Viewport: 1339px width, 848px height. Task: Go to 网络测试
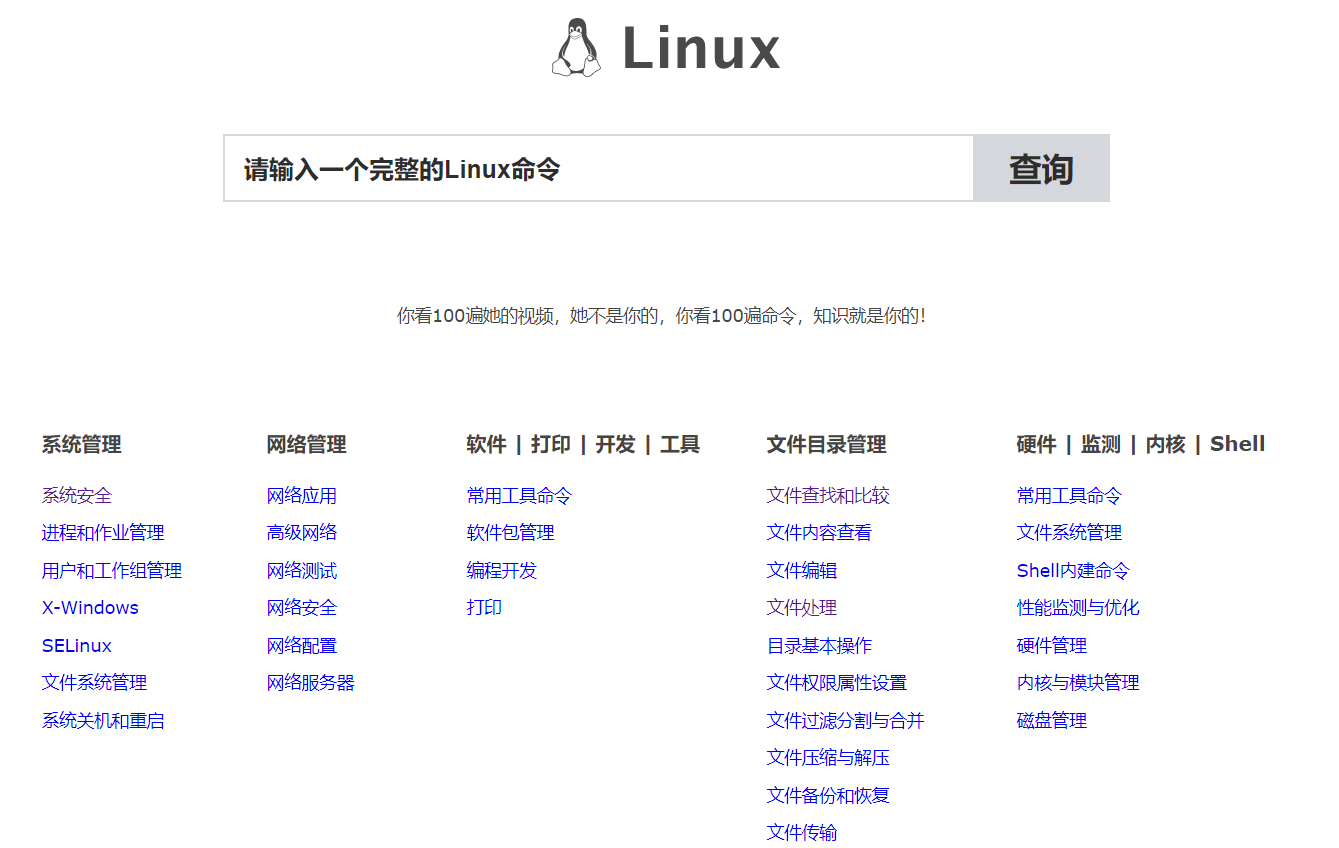click(302, 571)
